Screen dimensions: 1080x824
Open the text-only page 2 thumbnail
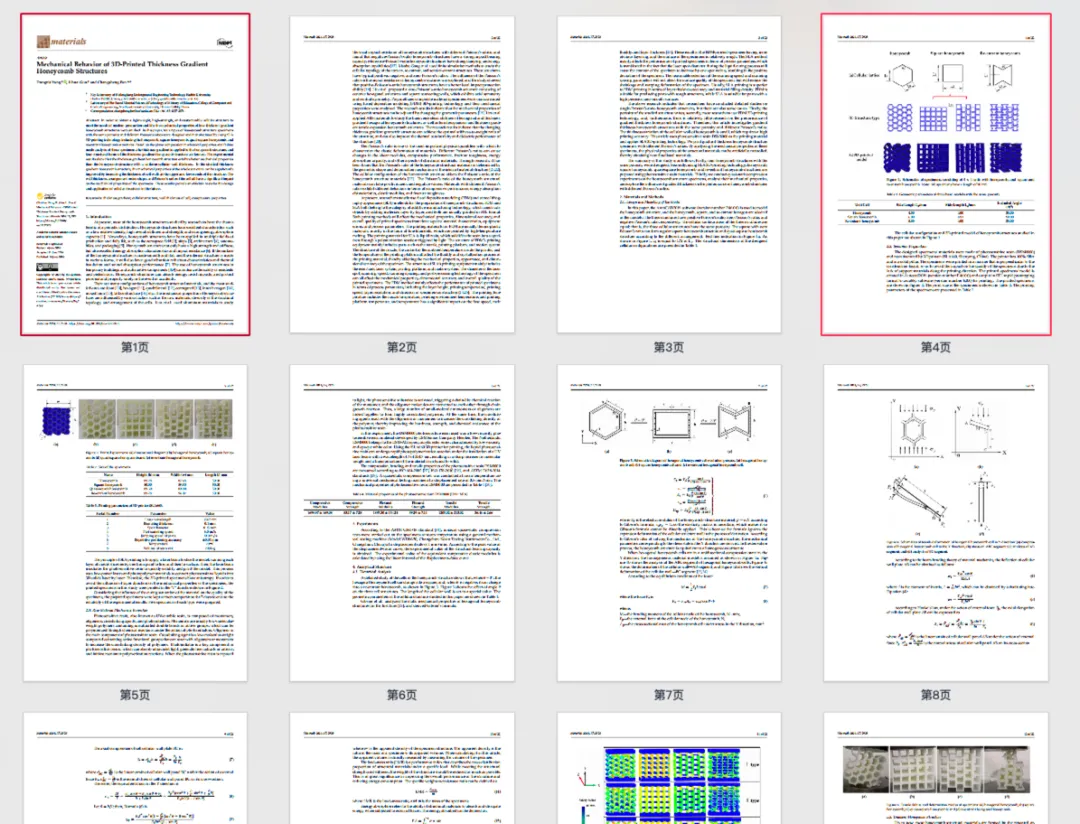pyautogui.click(x=402, y=175)
